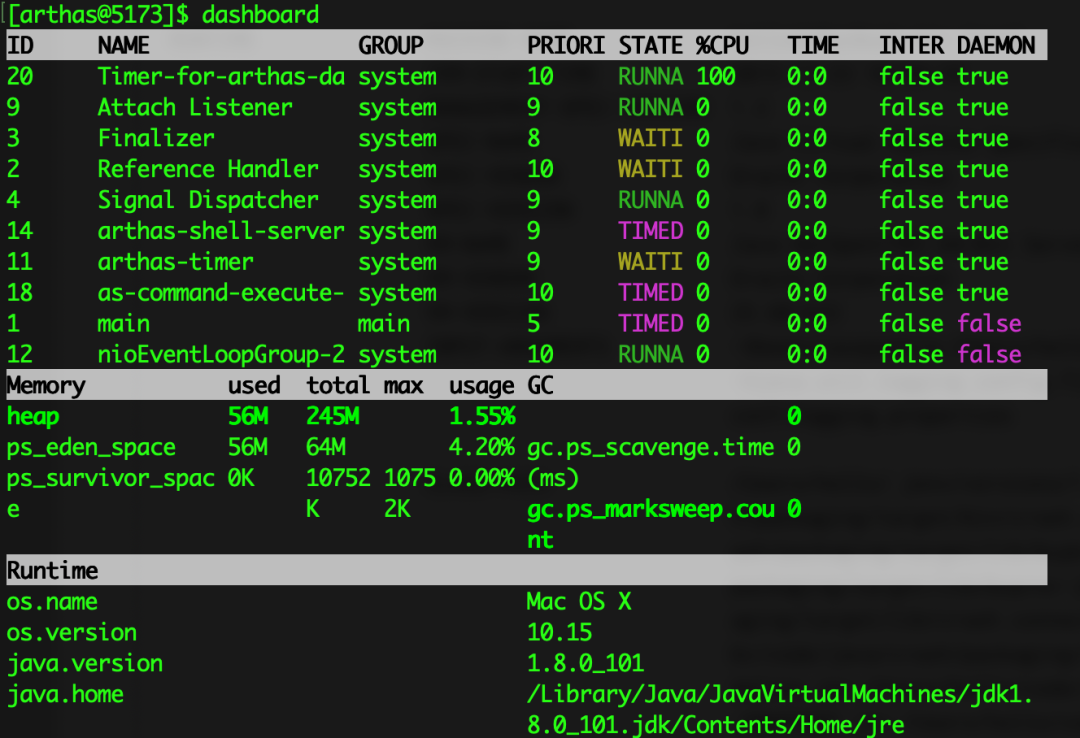Image resolution: width=1080 pixels, height=738 pixels.
Task: Click the arthas-shell-server thread name
Action: point(221,231)
